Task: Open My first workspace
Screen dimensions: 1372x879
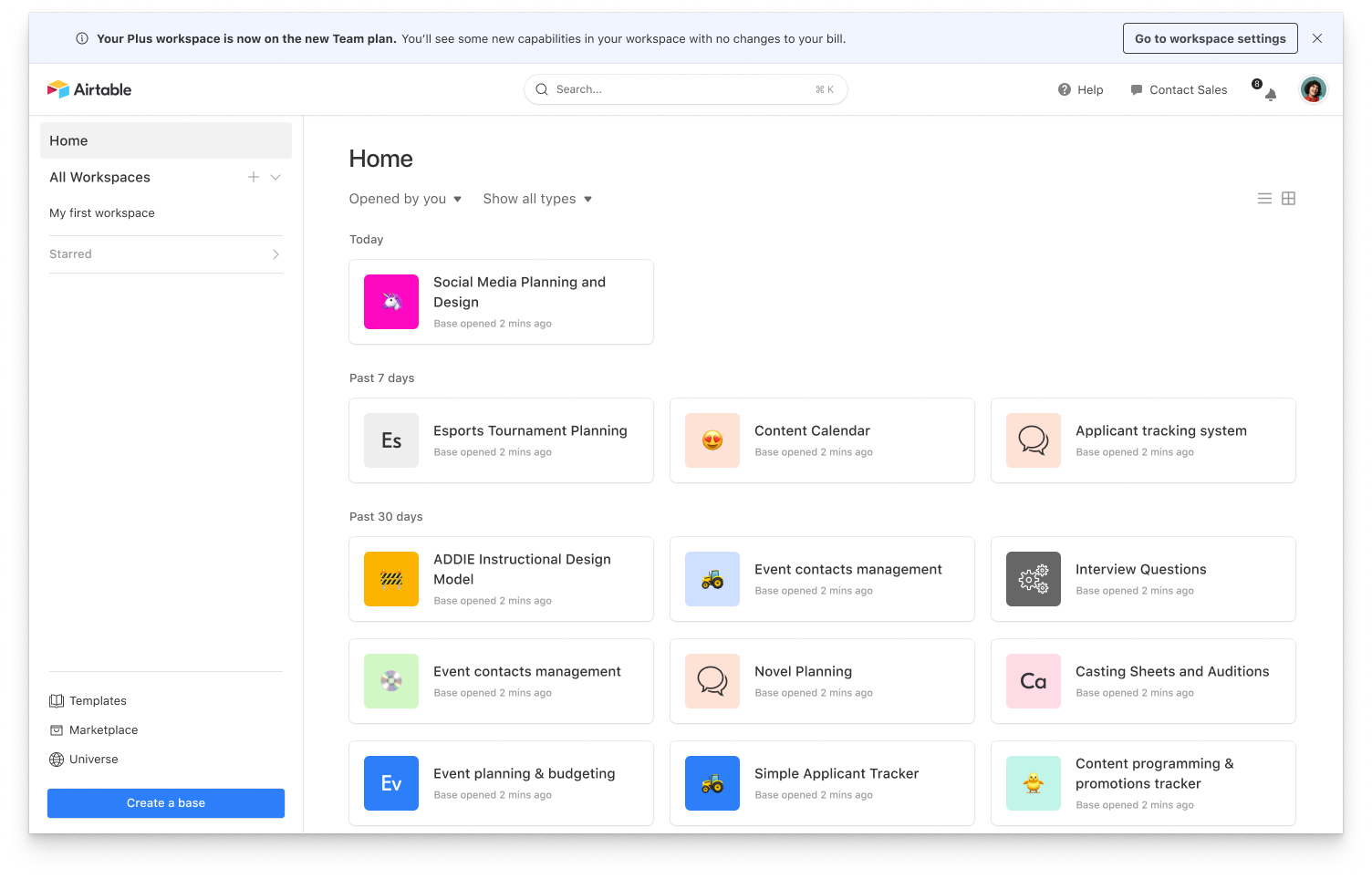Action: point(102,213)
